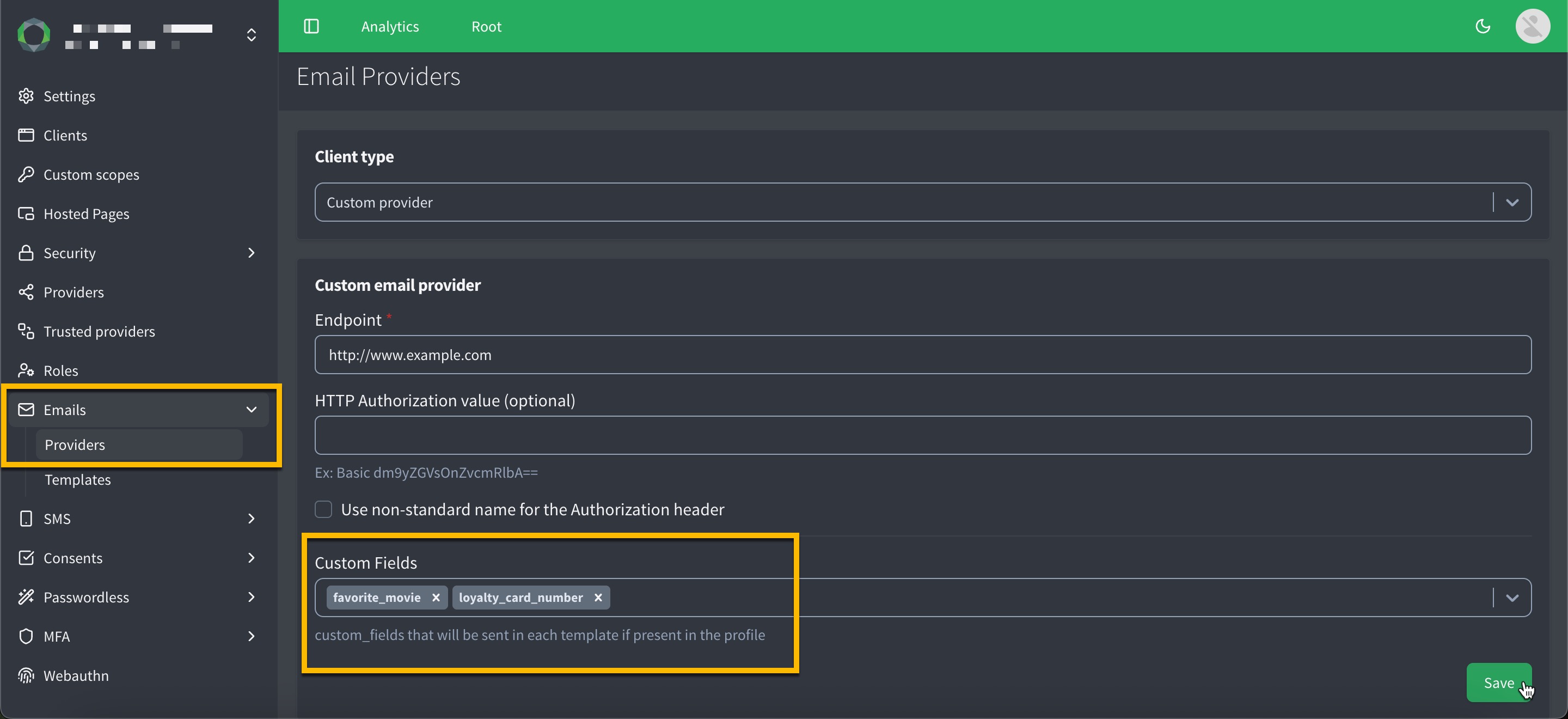Open the Settings section via gear icon
This screenshot has height=719, width=1568.
26,95
